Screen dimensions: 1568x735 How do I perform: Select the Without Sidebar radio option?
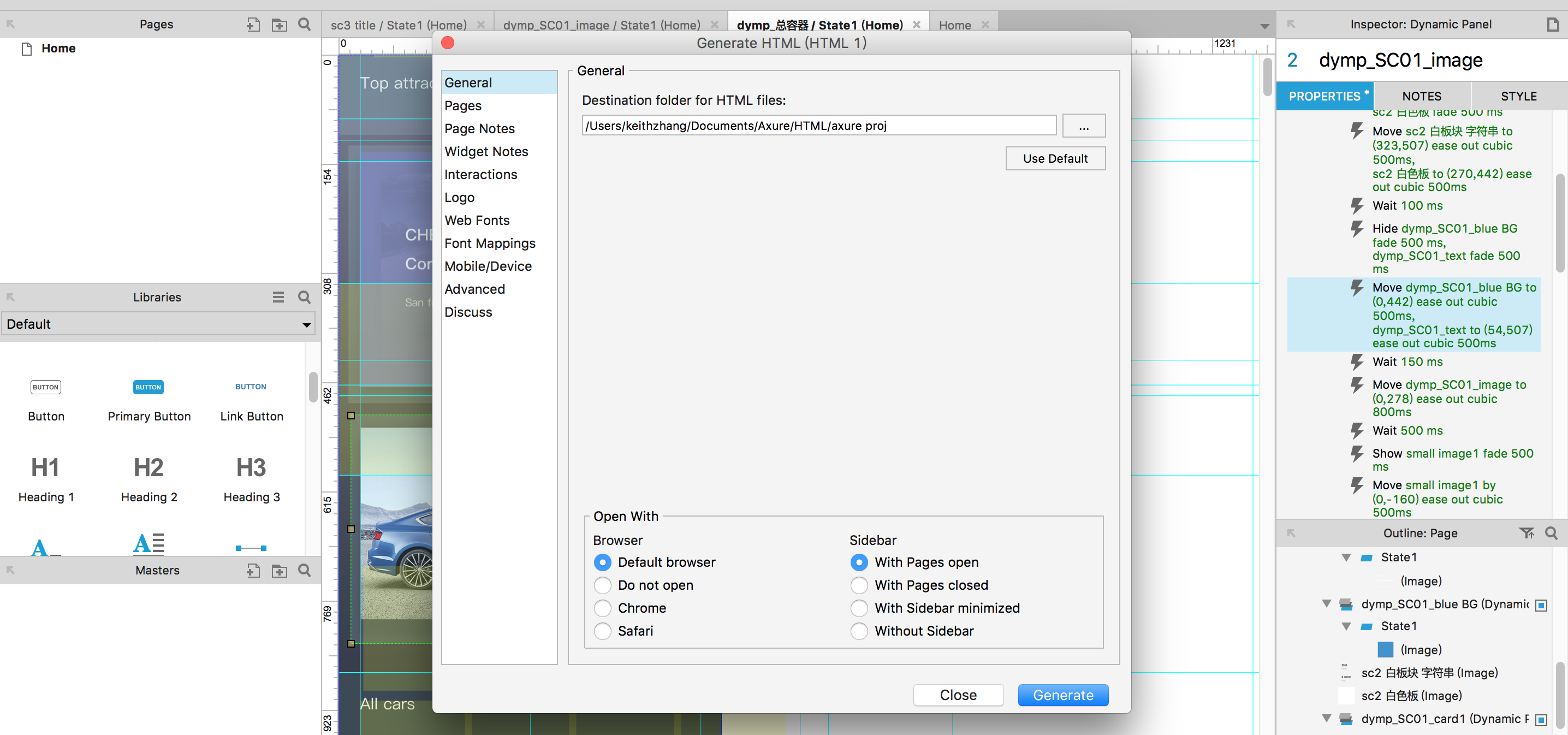[859, 631]
